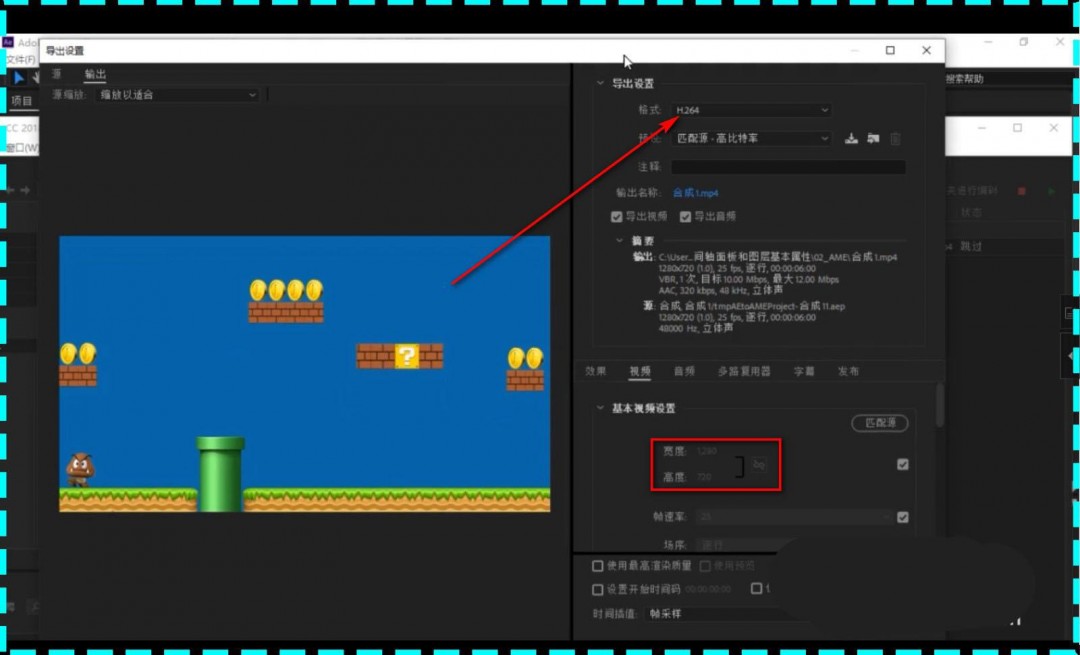Viewport: 1080px width, 655px height.
Task: Click the import preset icon
Action: click(x=872, y=139)
